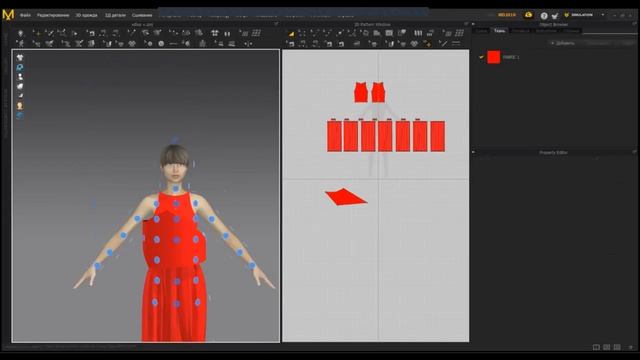Click the three-vertical-bars icon in the 2D toolbar
Image resolution: width=640 pixels, height=360 pixels.
418,33
